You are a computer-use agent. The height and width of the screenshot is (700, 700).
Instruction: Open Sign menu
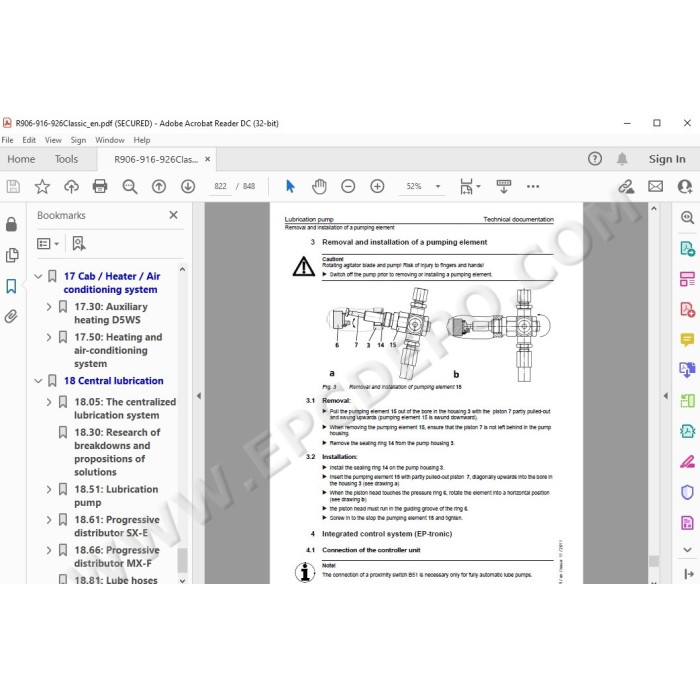[x=78, y=140]
